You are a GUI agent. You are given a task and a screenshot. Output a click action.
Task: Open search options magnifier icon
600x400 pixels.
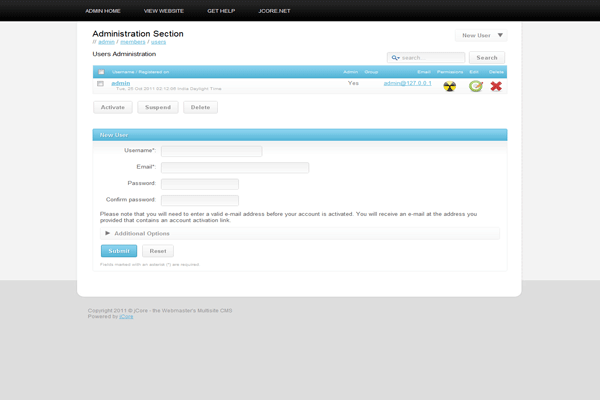[395, 58]
